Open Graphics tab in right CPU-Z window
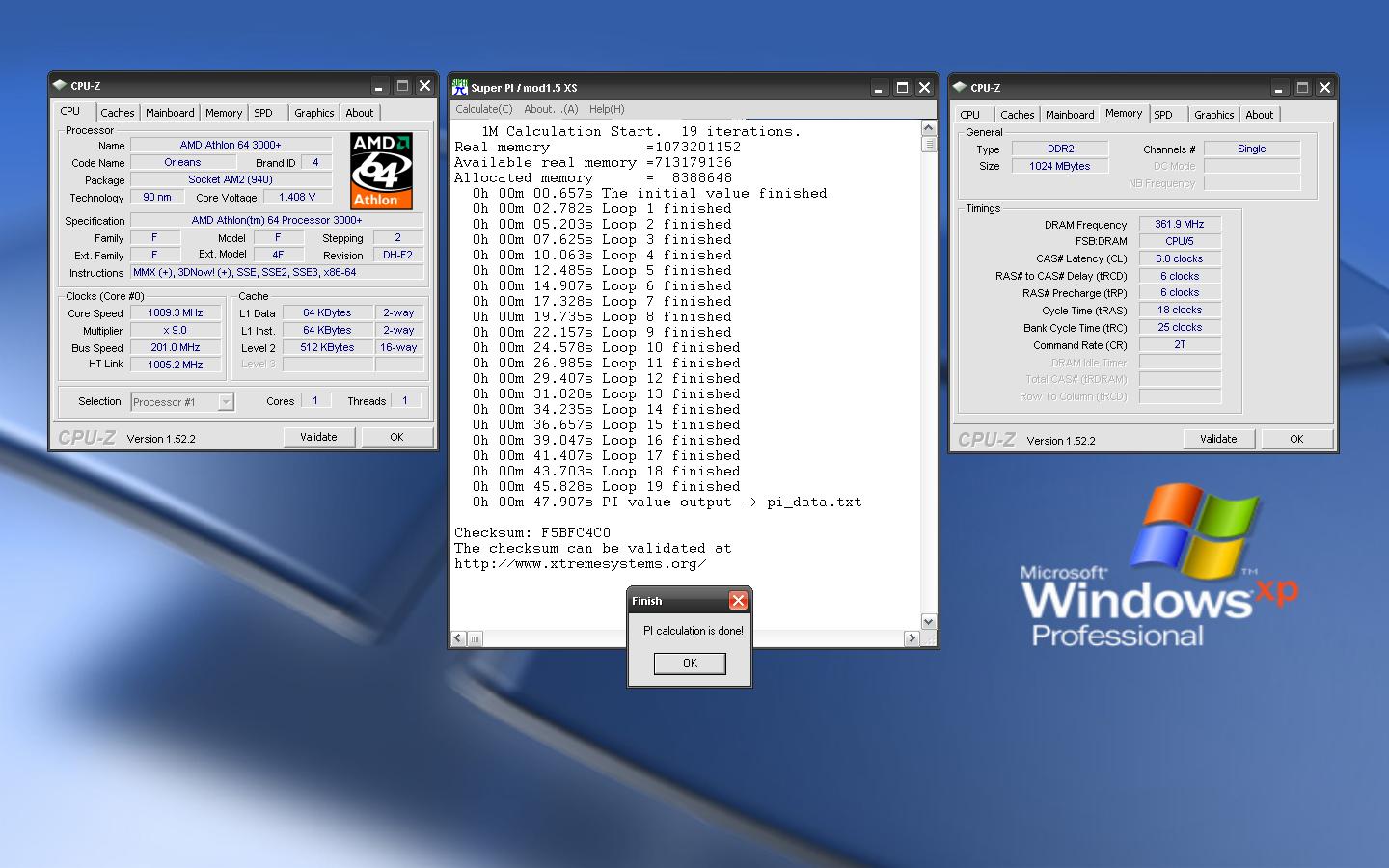The image size is (1389, 868). click(x=1214, y=115)
